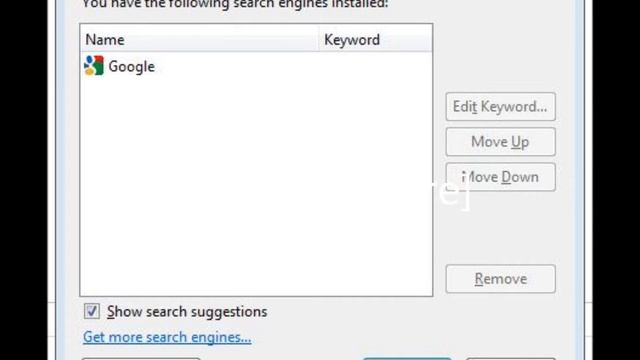Click Google's empty Keyword cell

click(375, 67)
